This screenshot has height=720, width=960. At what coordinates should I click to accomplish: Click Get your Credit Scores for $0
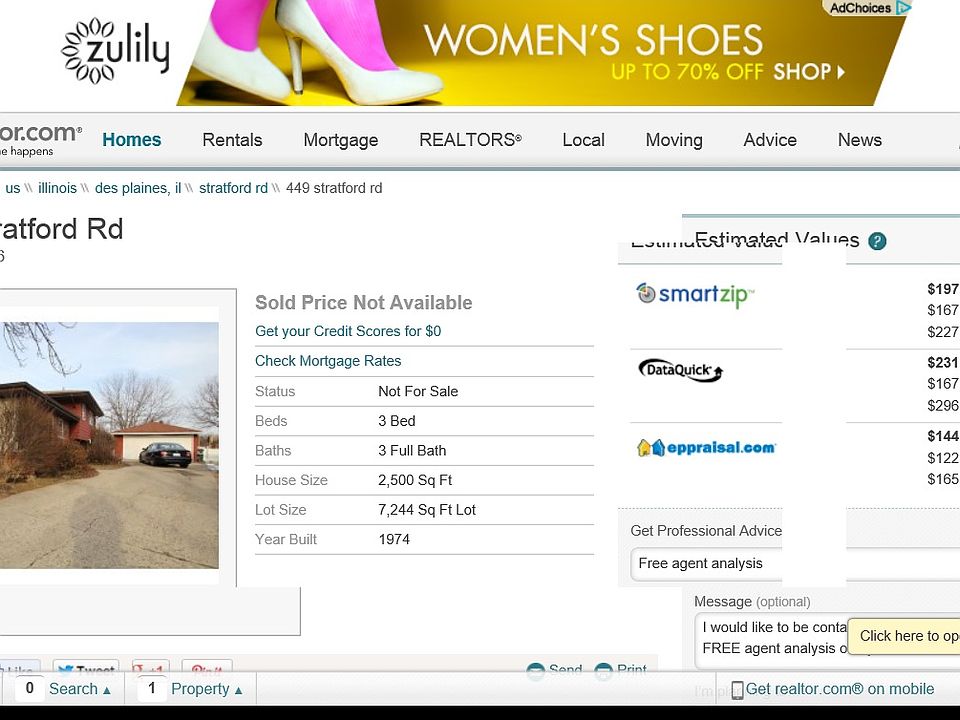coord(348,331)
